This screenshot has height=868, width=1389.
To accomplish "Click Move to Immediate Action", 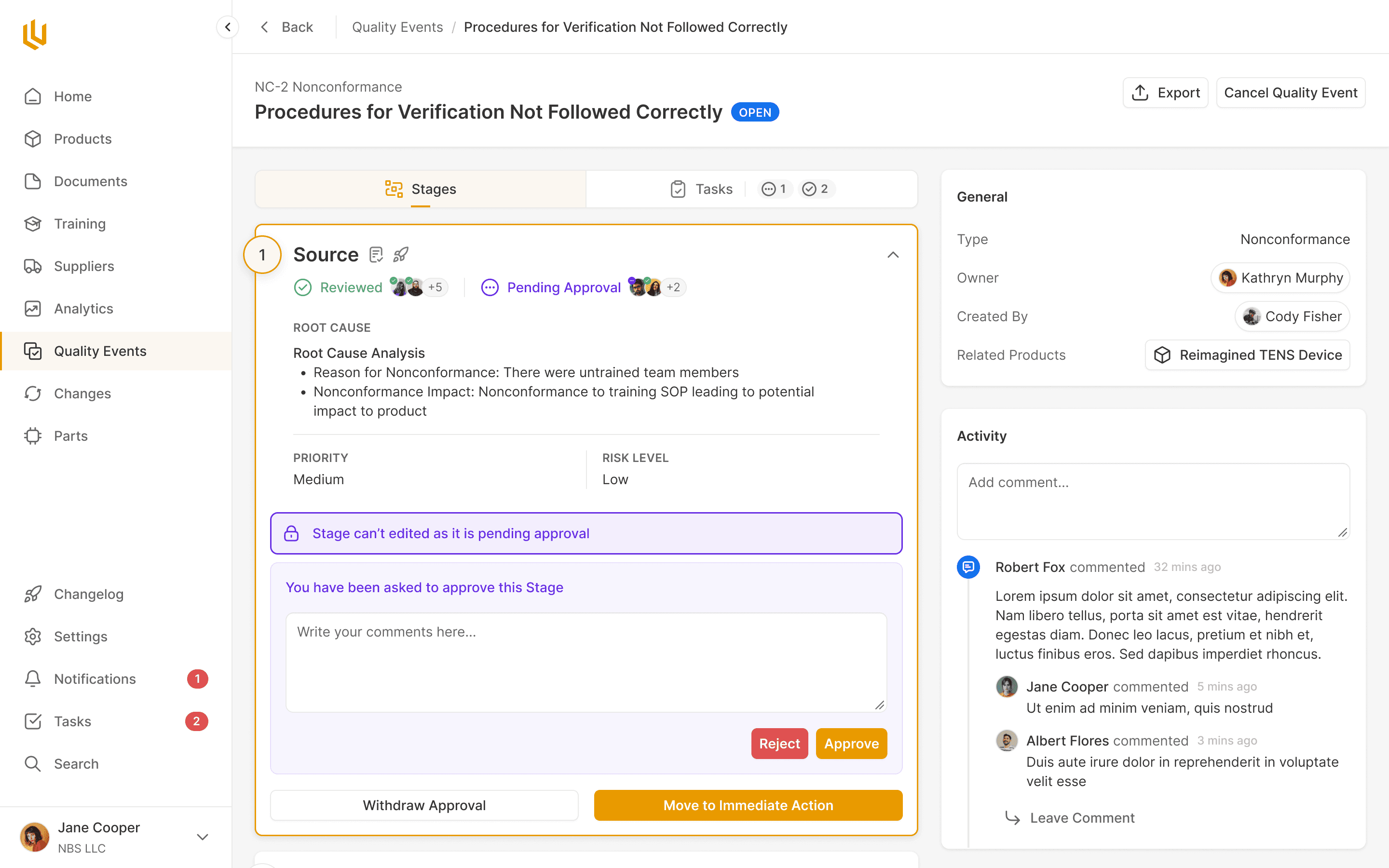I will [748, 805].
